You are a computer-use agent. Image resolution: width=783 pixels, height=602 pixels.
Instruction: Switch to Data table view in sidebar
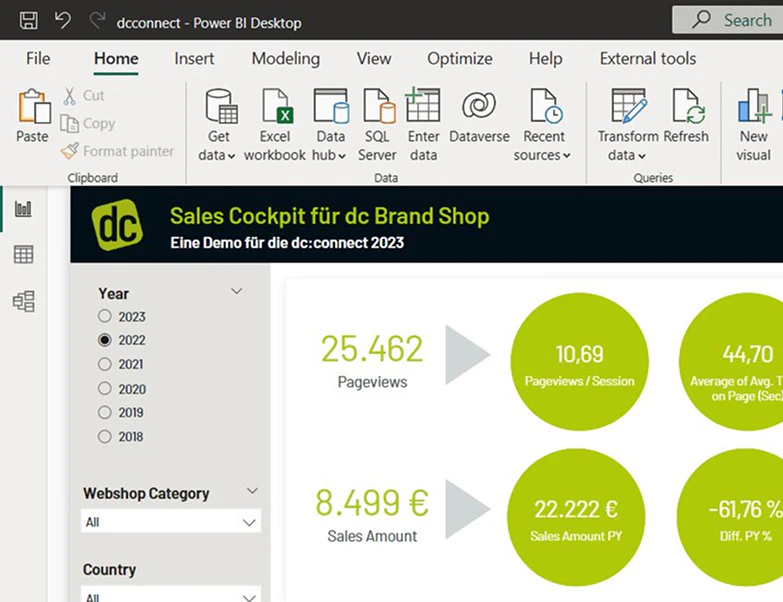[23, 255]
